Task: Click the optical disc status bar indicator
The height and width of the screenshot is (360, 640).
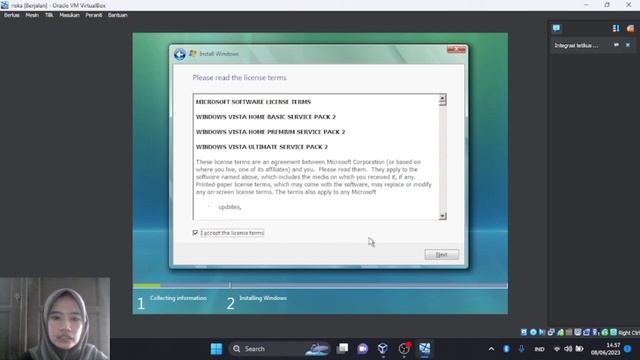Action: tap(533, 332)
